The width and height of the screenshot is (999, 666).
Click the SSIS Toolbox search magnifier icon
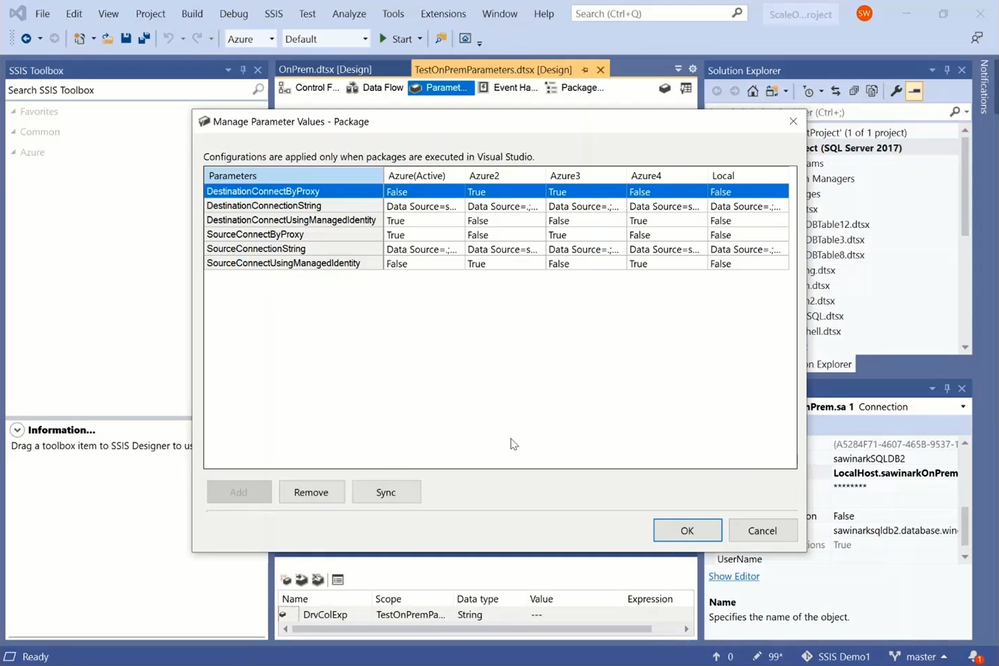(x=258, y=90)
